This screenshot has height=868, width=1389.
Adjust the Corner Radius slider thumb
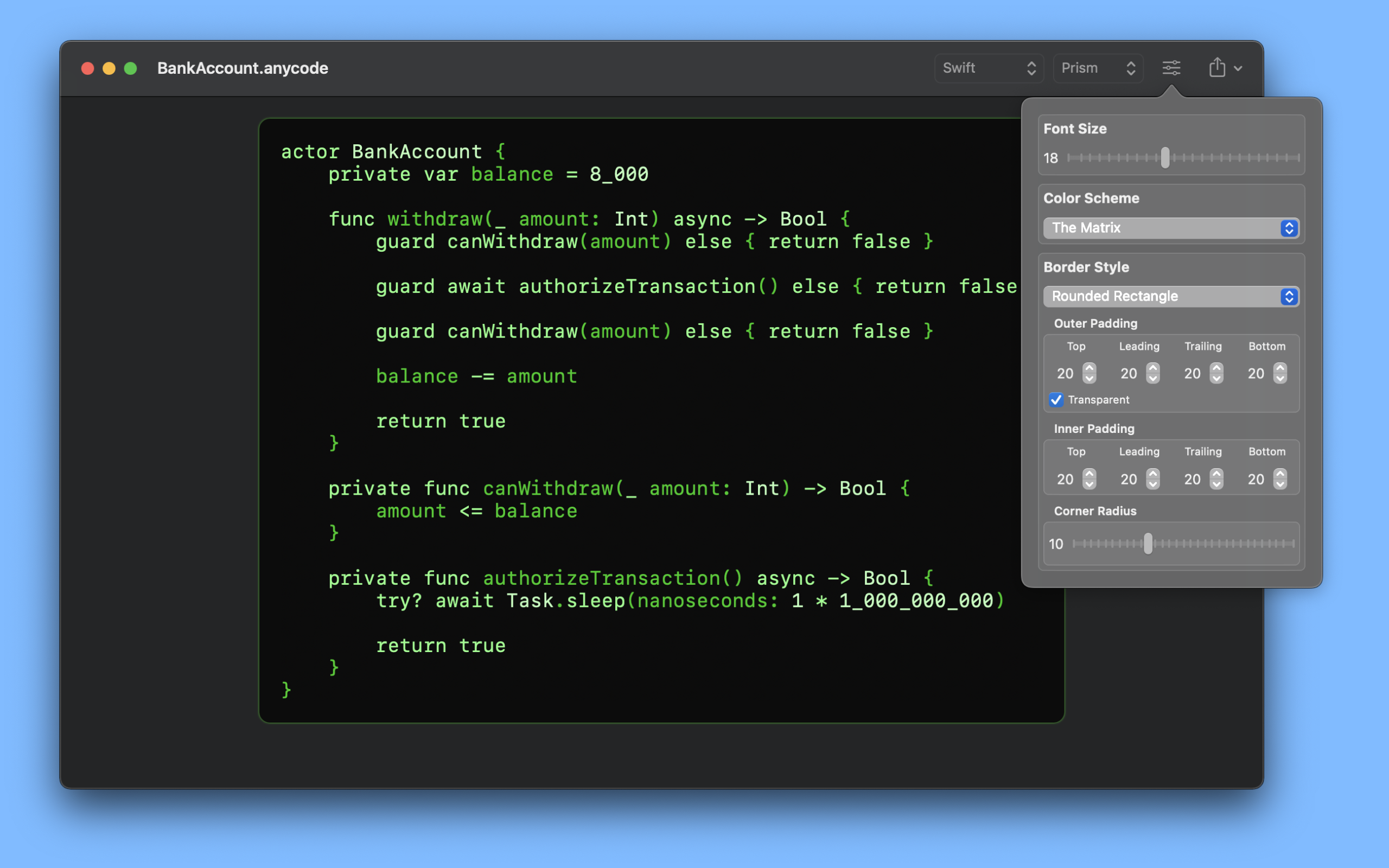[x=1148, y=543]
